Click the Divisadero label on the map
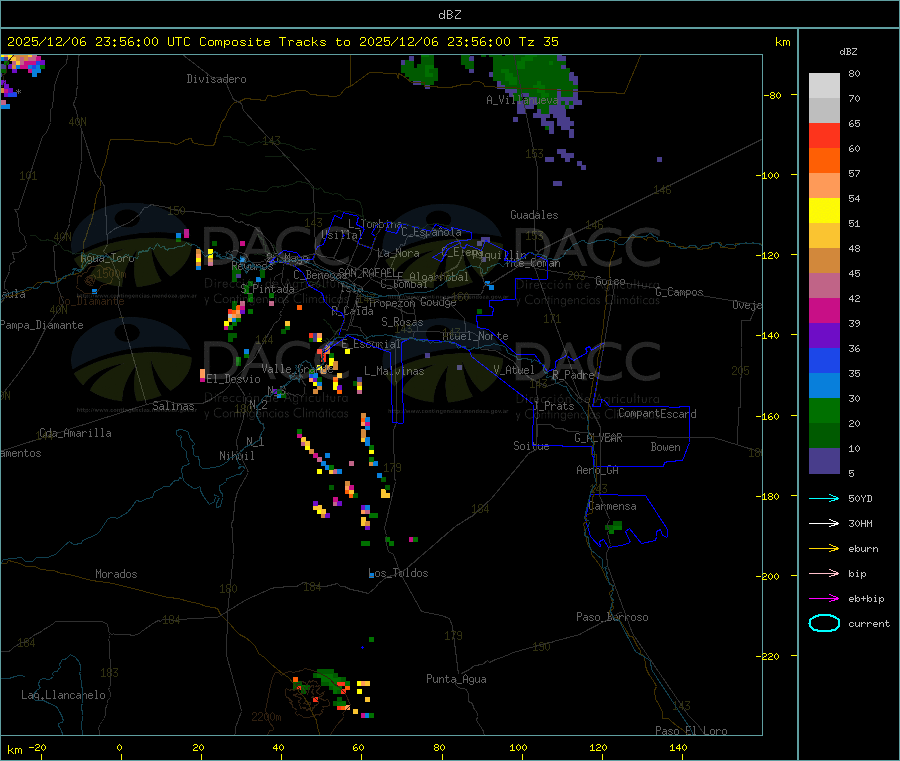The width and height of the screenshot is (900, 761). 216,78
